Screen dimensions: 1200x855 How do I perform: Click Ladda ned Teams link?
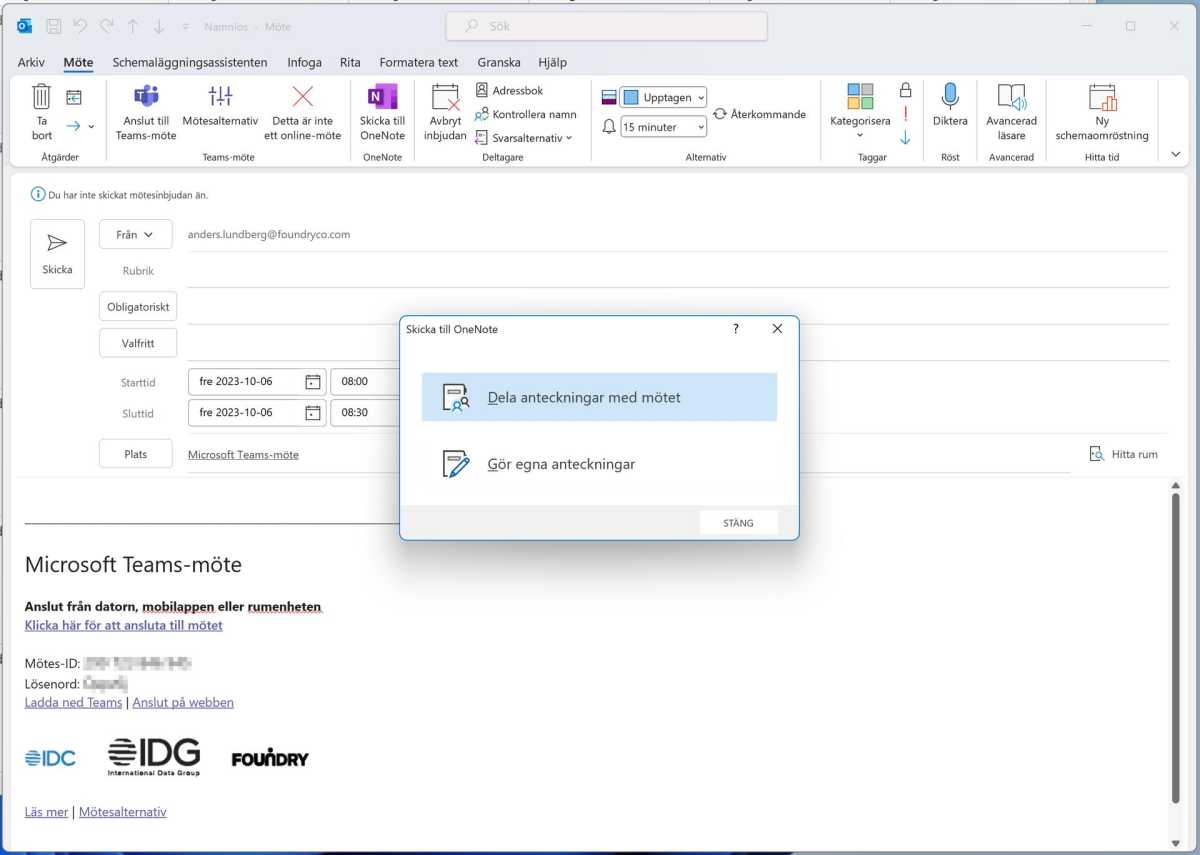pyautogui.click(x=73, y=702)
